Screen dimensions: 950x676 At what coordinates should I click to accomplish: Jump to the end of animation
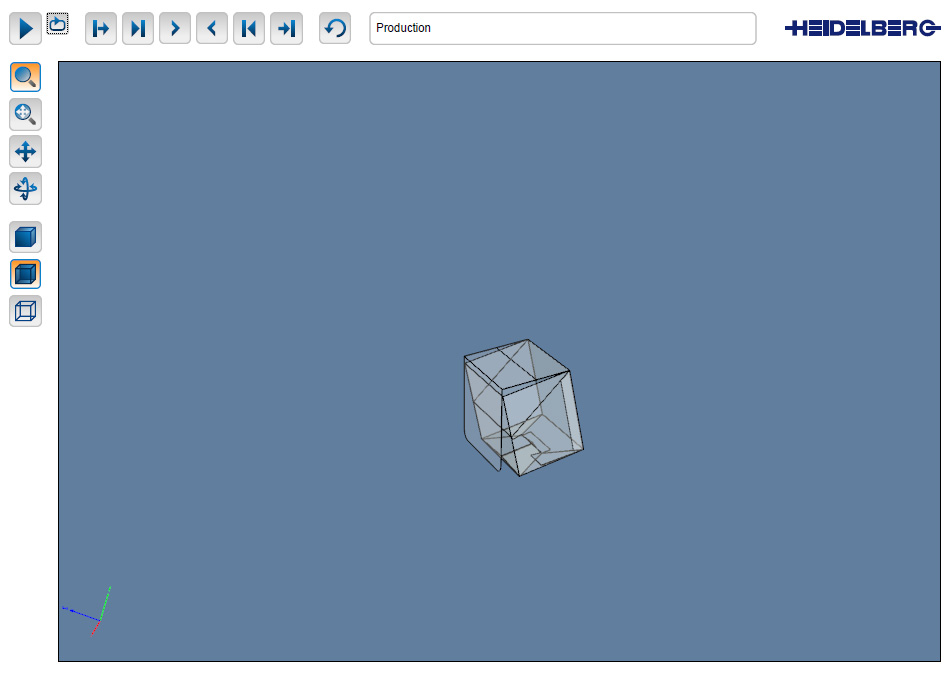point(286,28)
